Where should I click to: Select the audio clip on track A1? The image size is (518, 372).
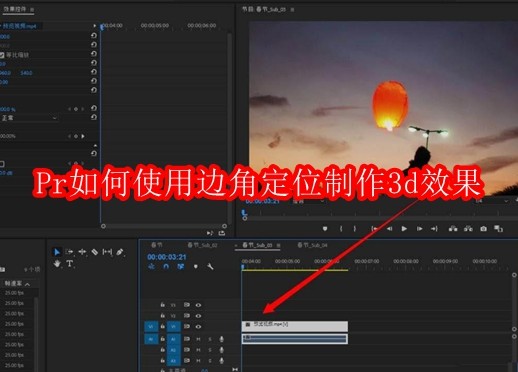click(x=295, y=339)
